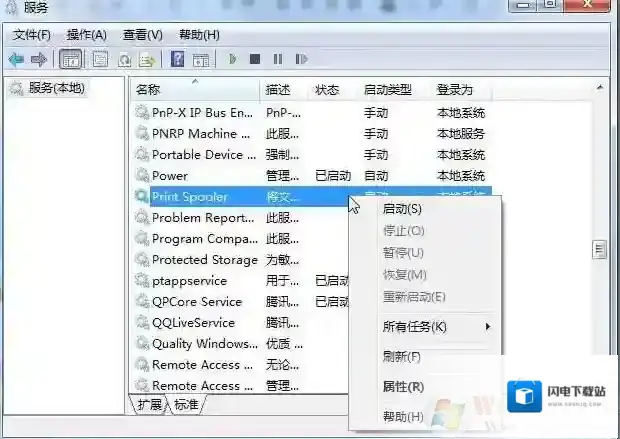Viewport: 620px width, 439px height.
Task: Sort by the 名称 column header
Action: tap(148, 89)
